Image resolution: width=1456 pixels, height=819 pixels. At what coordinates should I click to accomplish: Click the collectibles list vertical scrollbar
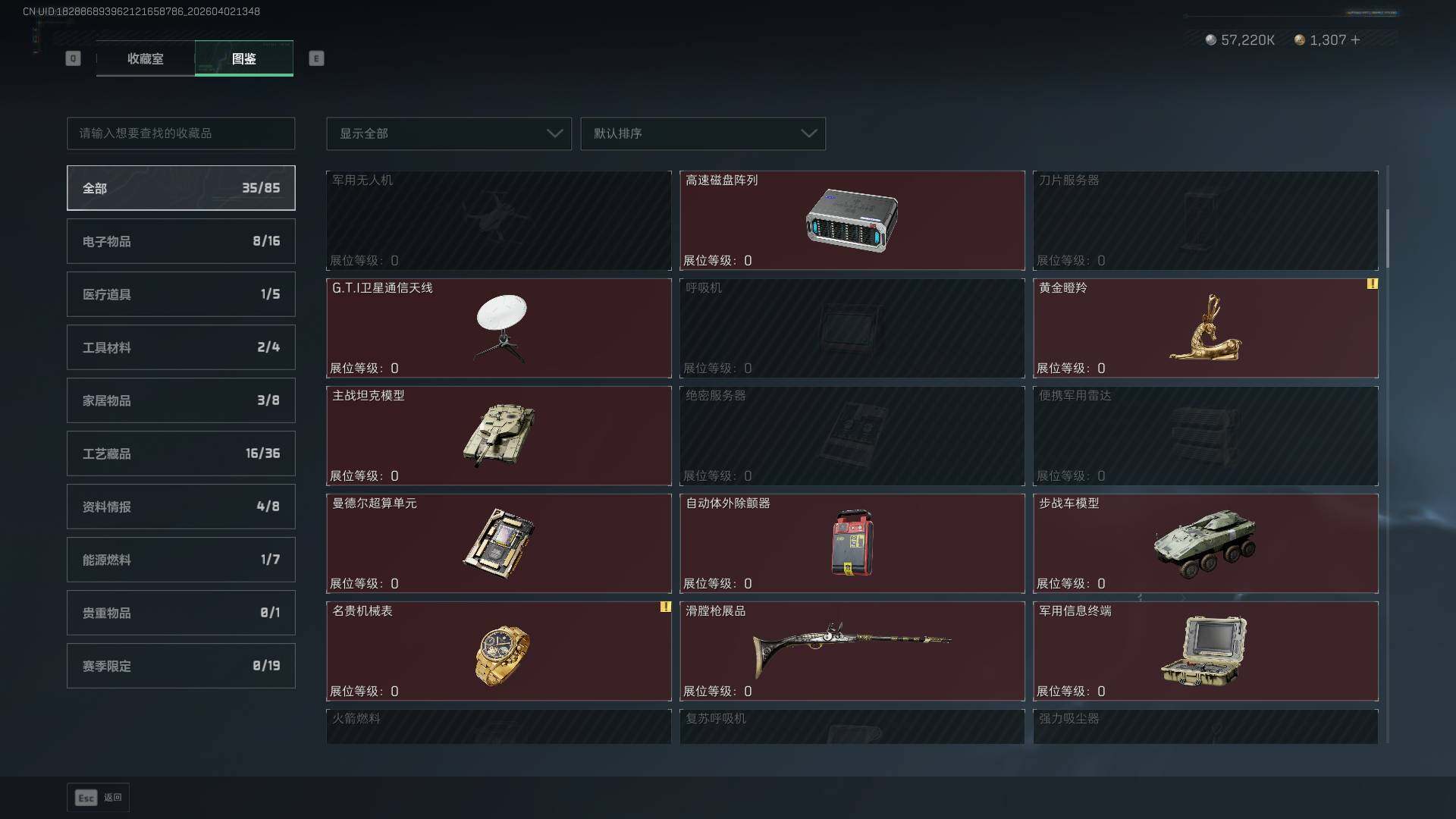pyautogui.click(x=1387, y=238)
